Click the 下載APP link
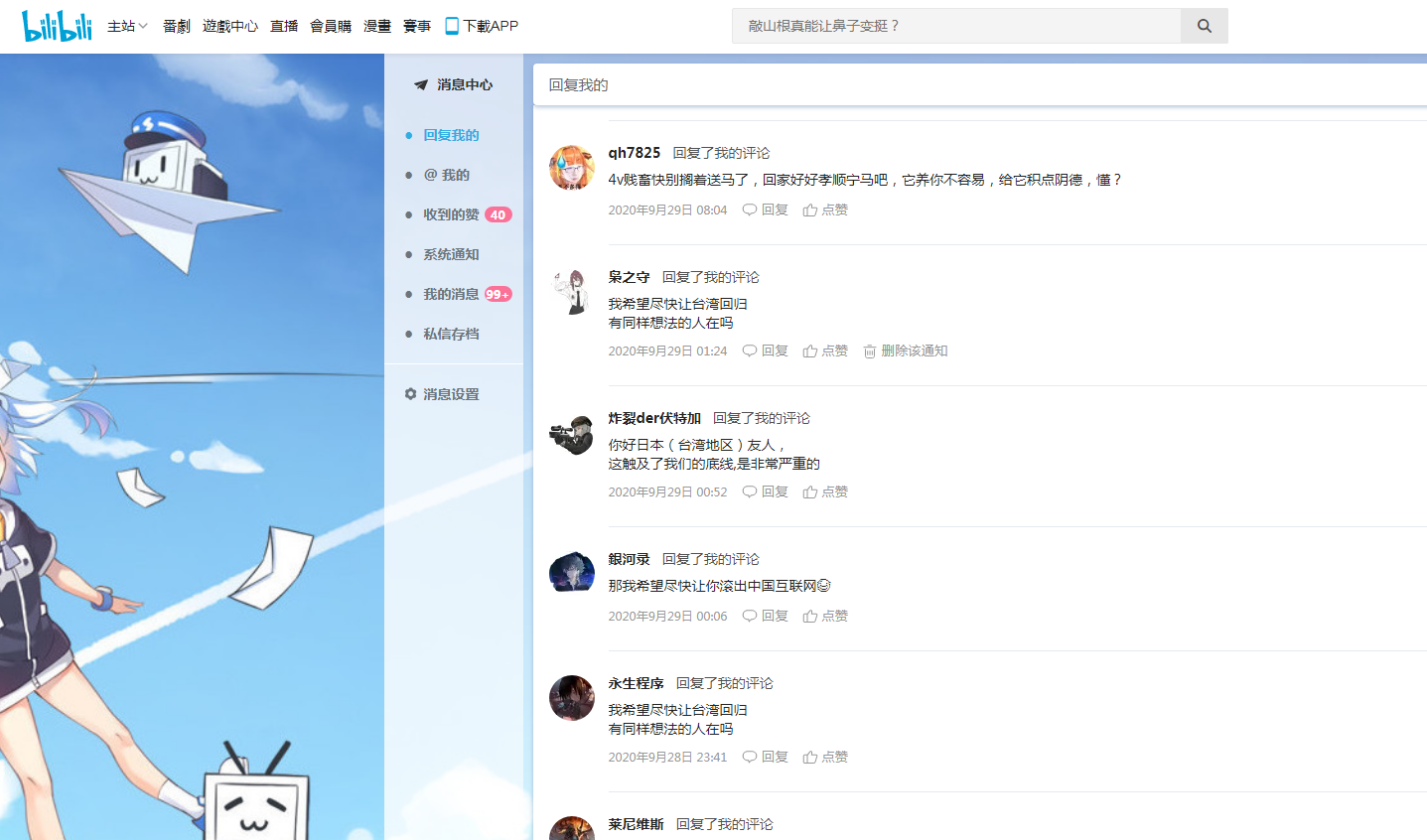 tap(491, 26)
